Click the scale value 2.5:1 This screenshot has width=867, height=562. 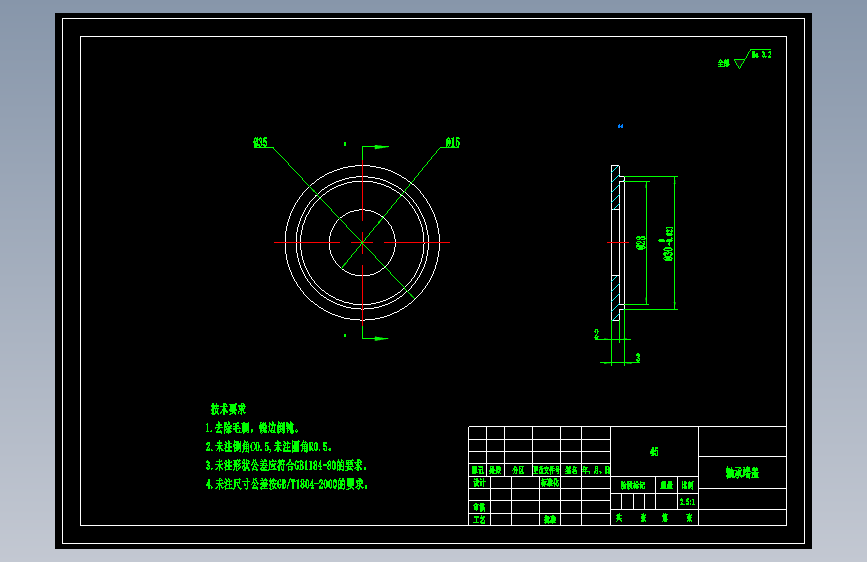(x=687, y=502)
